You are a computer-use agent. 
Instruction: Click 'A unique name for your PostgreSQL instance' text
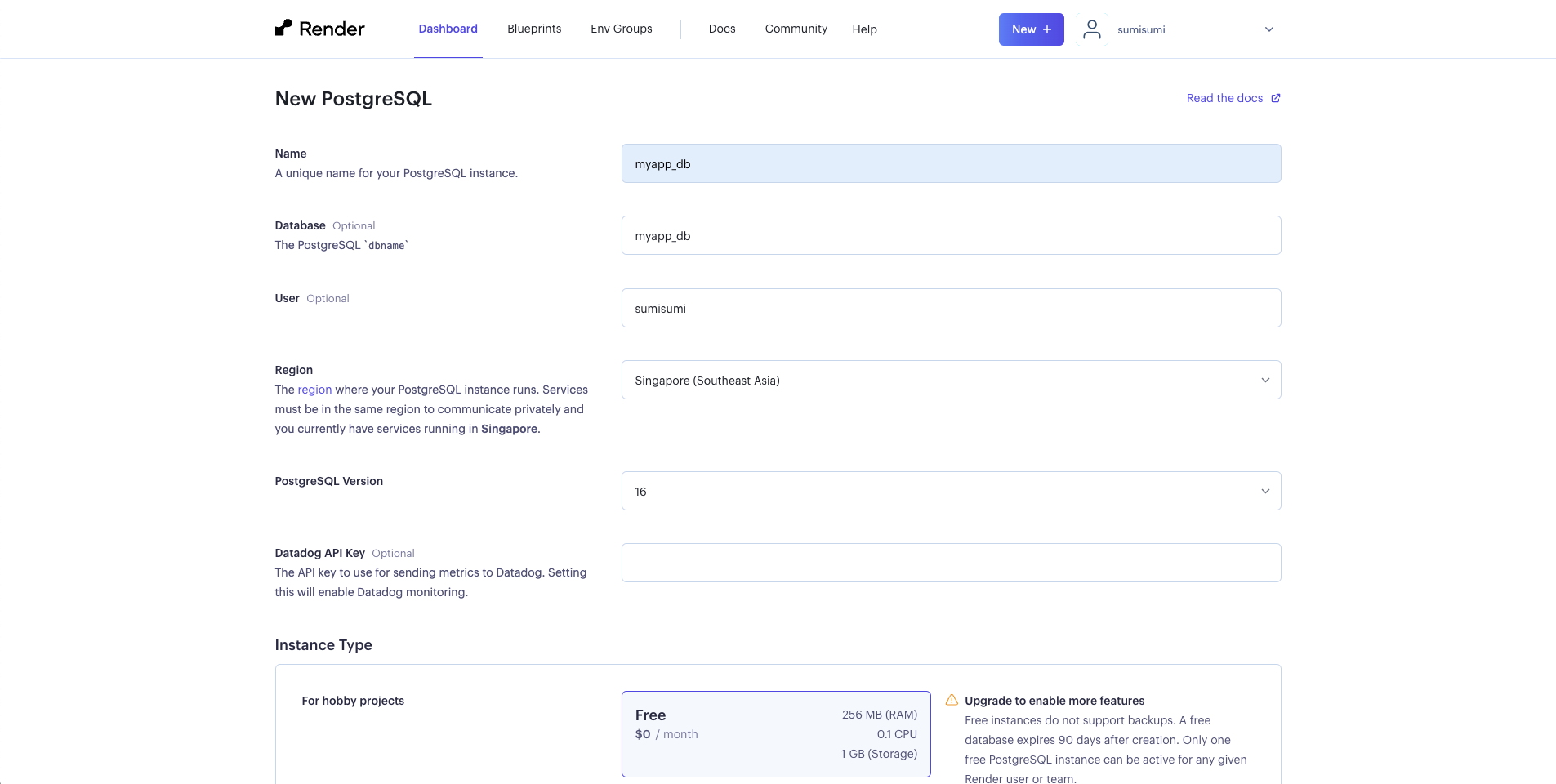point(396,173)
